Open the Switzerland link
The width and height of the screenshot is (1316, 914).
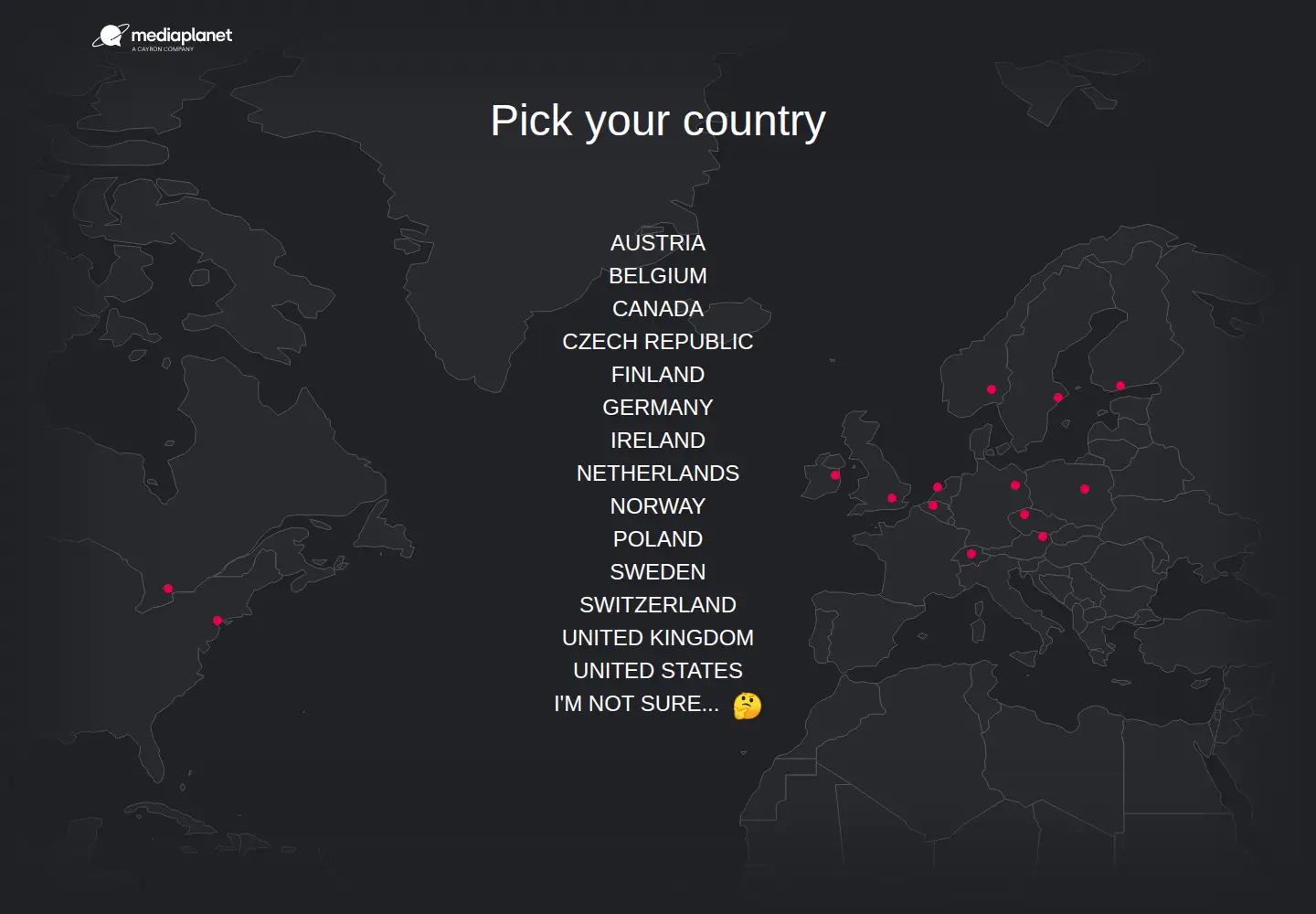tap(658, 605)
